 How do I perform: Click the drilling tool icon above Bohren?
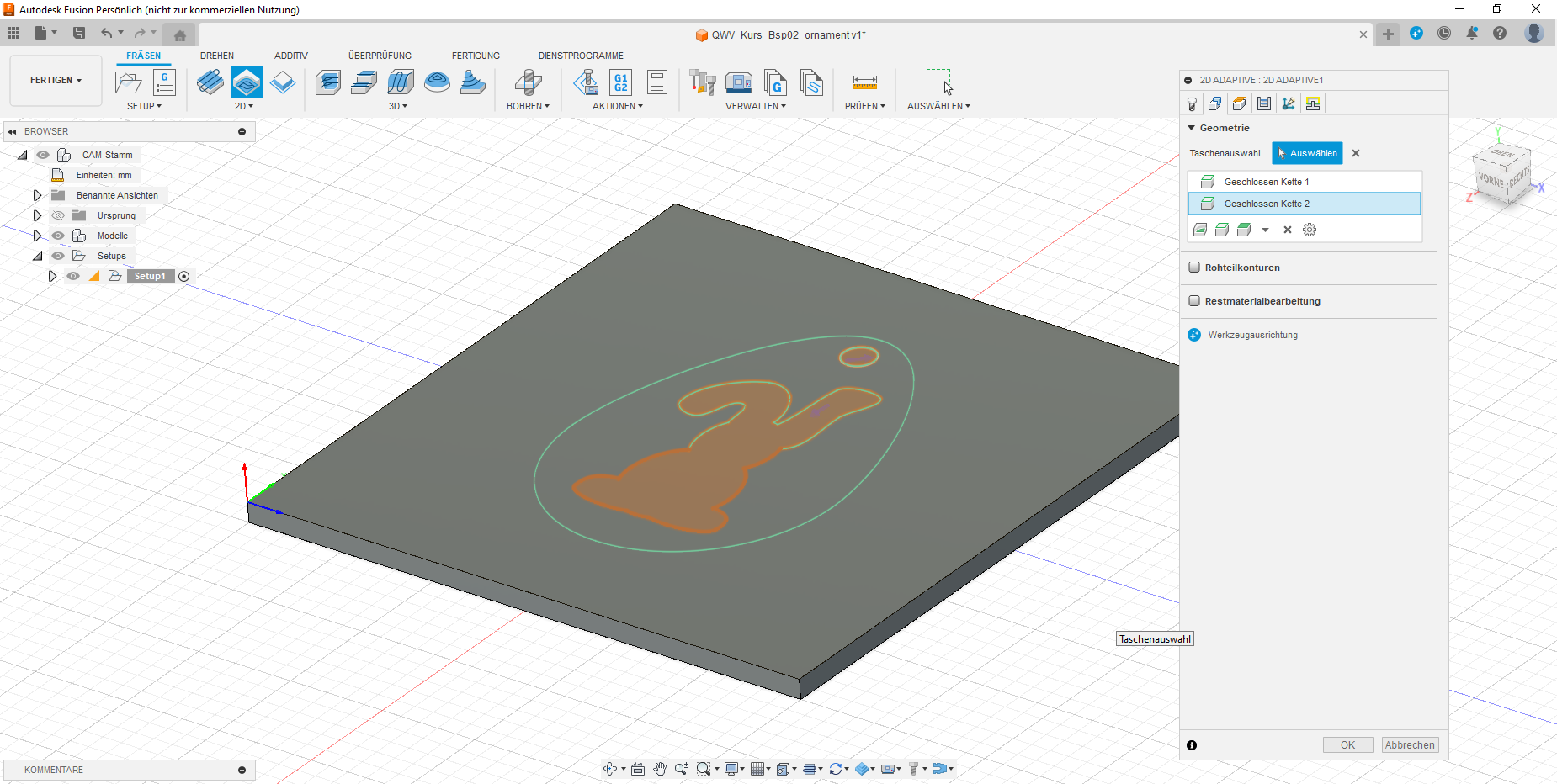[x=528, y=82]
